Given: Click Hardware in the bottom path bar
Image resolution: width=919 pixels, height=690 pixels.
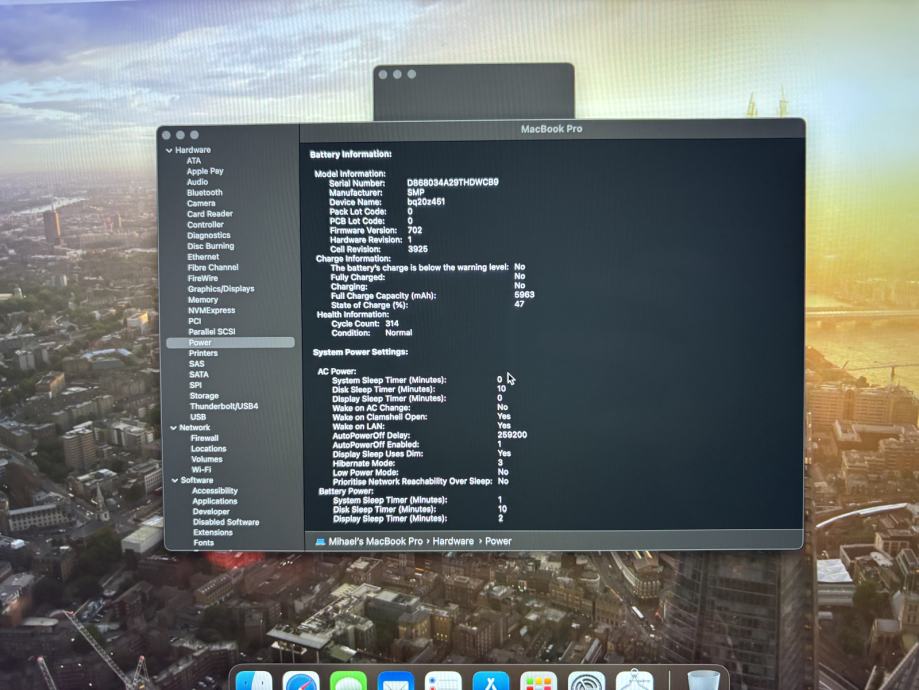Looking at the screenshot, I should point(453,541).
